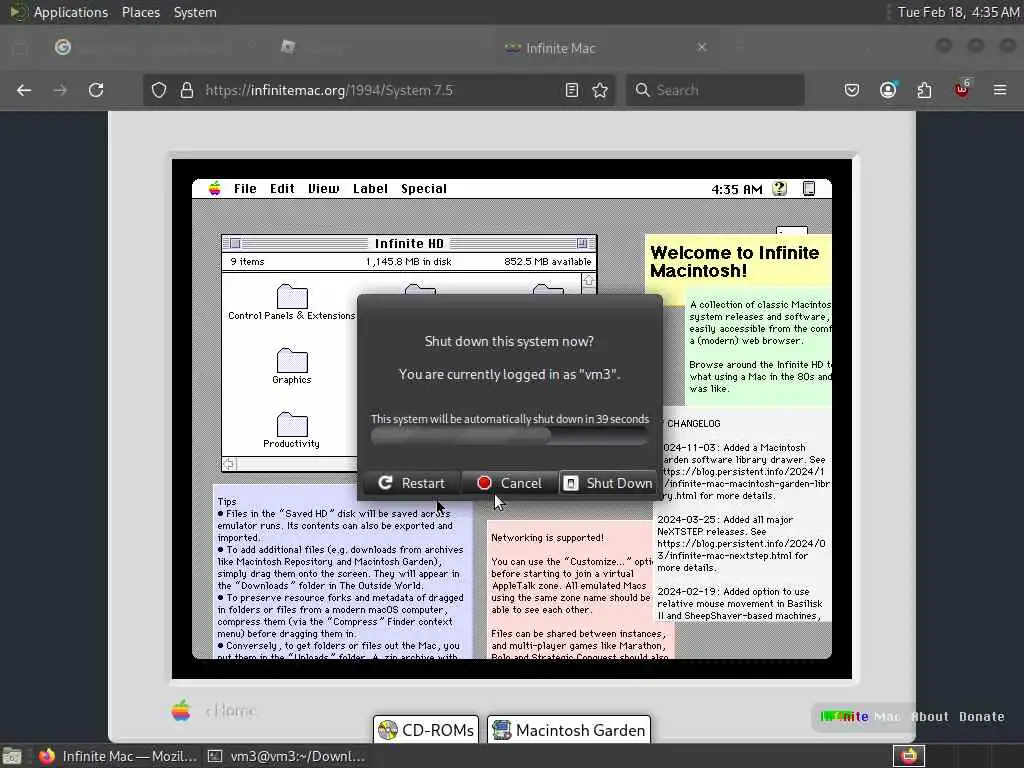Click the 'Networking is supported!' note text
1024x768 pixels.
pyautogui.click(x=547, y=538)
